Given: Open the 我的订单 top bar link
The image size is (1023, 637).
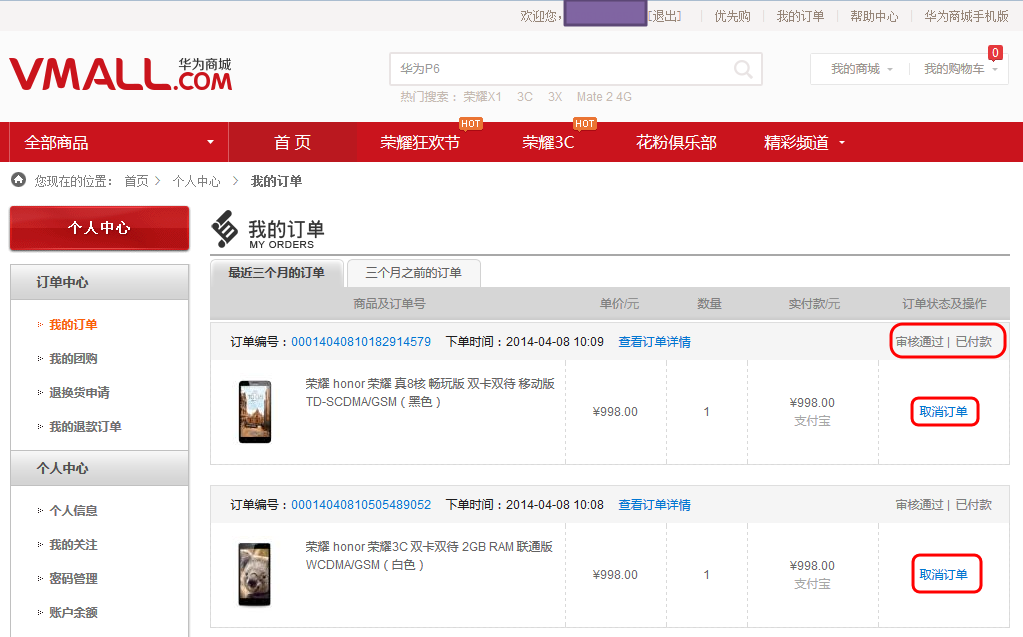Looking at the screenshot, I should 800,16.
